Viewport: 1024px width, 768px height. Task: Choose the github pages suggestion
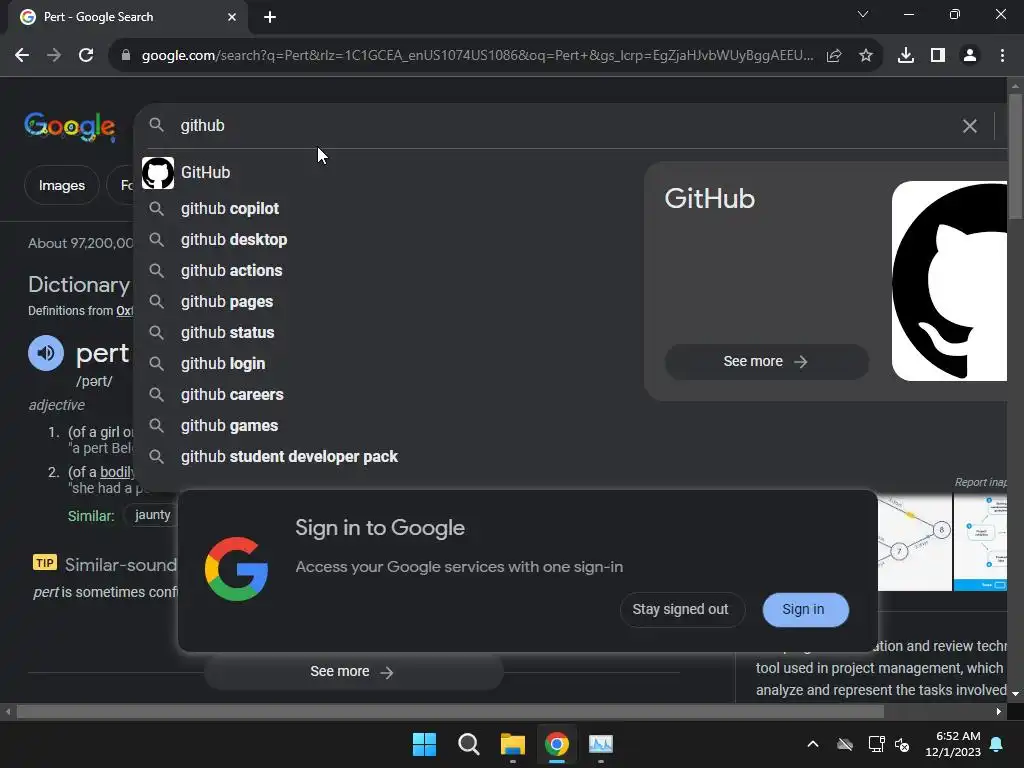point(389,302)
